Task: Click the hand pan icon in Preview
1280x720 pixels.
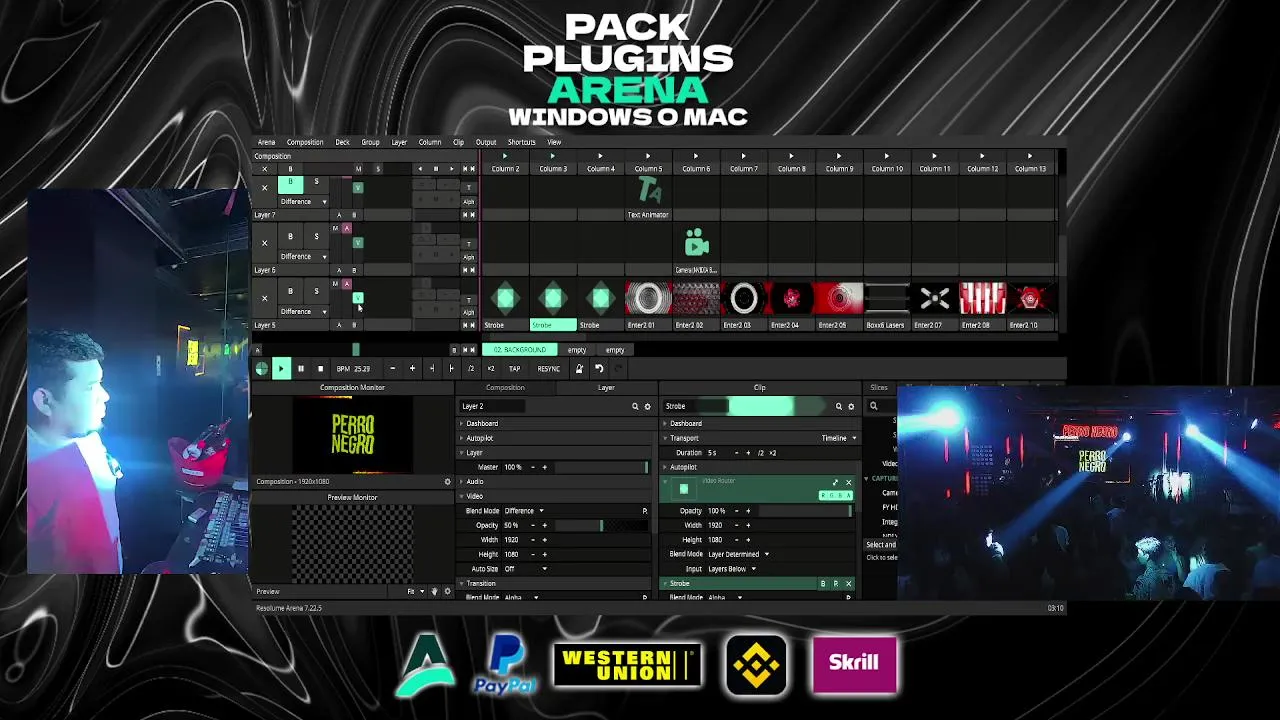Action: [434, 592]
